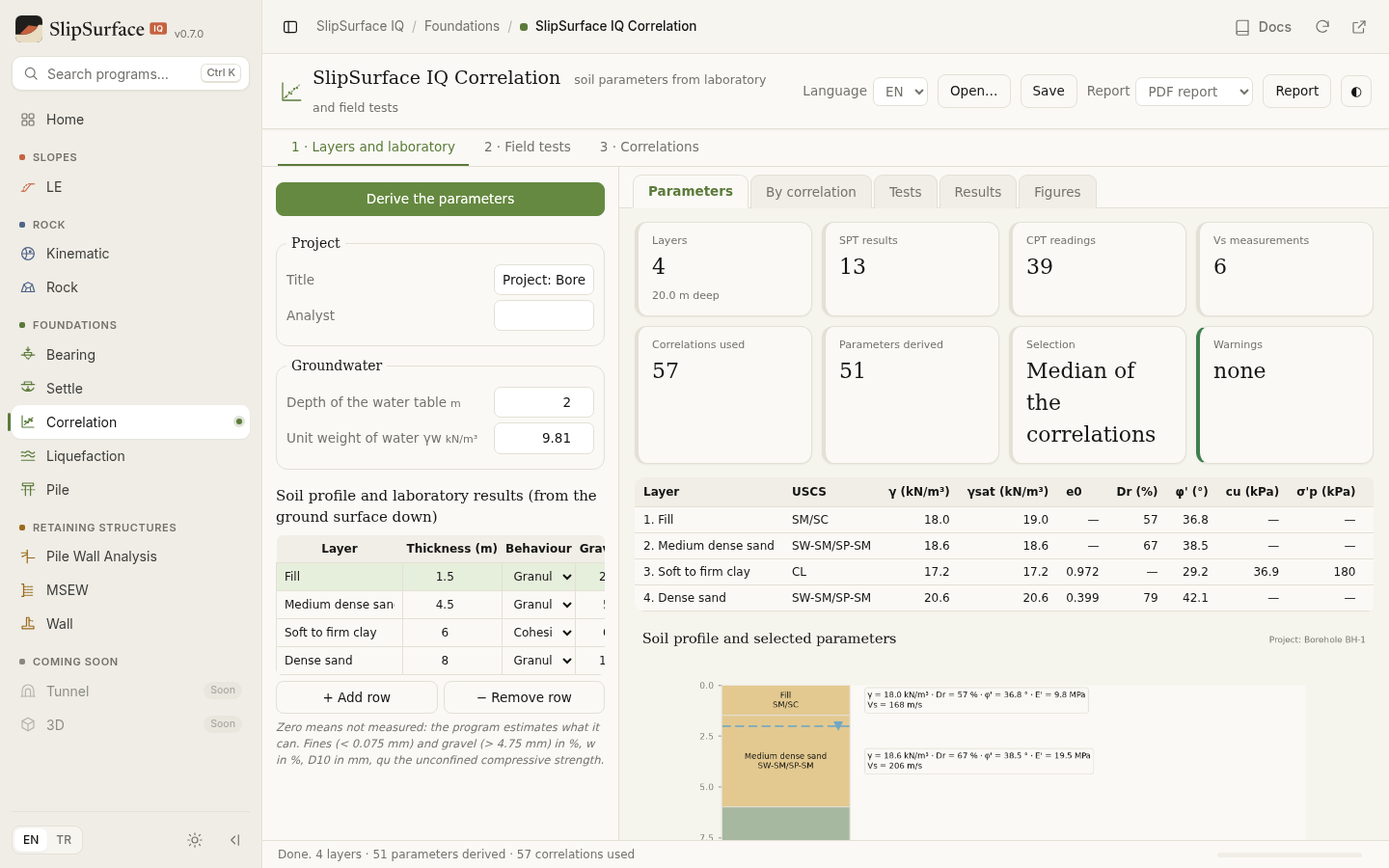Open in new window icon
This screenshot has width=1389, height=868.
[1359, 27]
